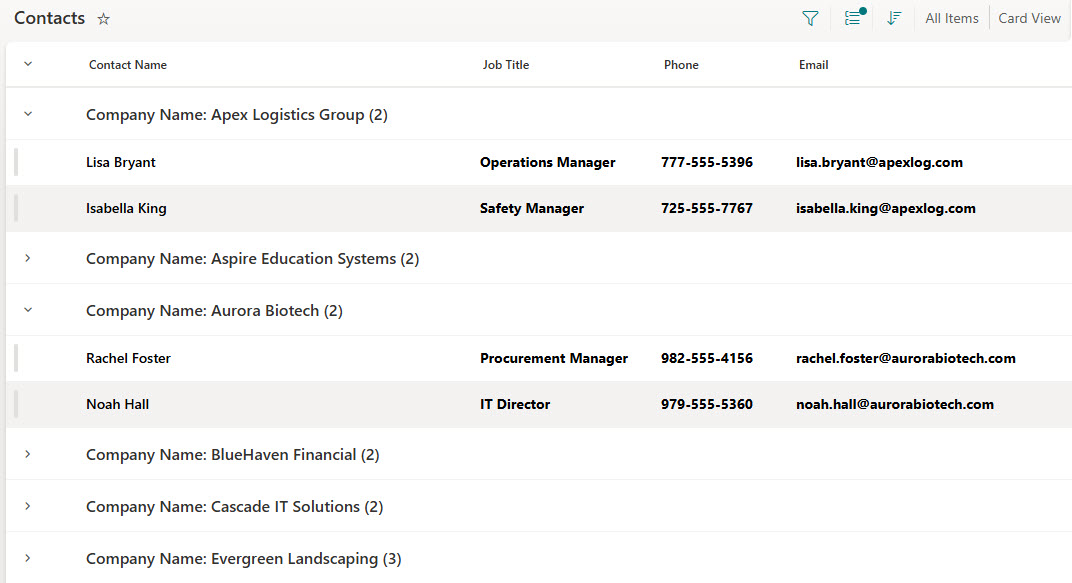Select the Isabella King row selection handle
The image size is (1072, 583).
[x=16, y=208]
